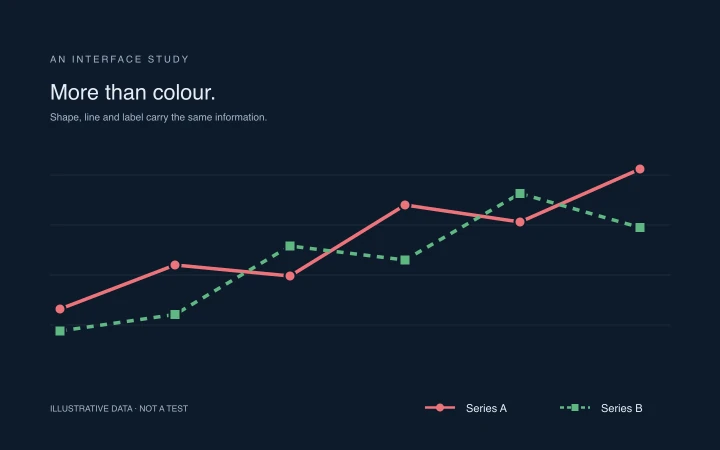Image resolution: width=720 pixels, height=450 pixels.
Task: Click the last Series B square marker
Action: coord(640,228)
